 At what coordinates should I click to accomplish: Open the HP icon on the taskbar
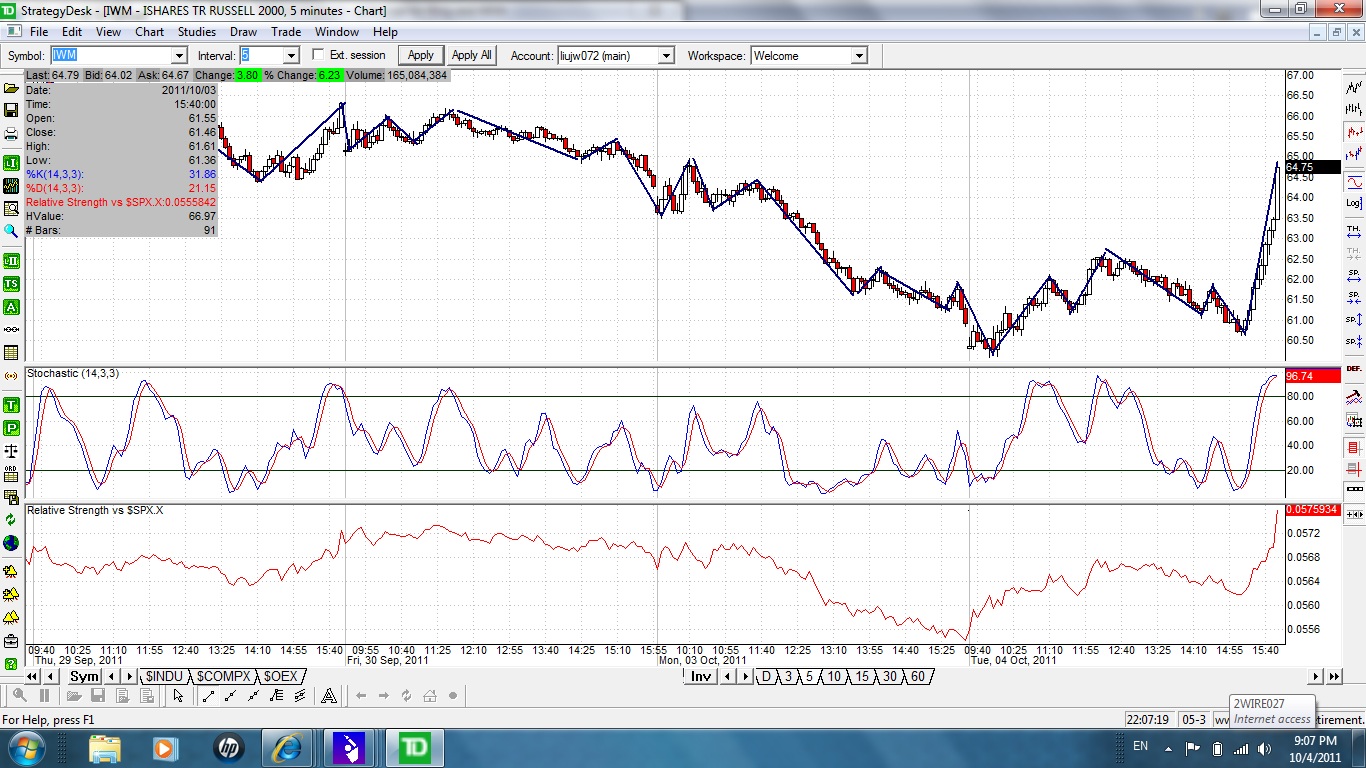(x=228, y=747)
